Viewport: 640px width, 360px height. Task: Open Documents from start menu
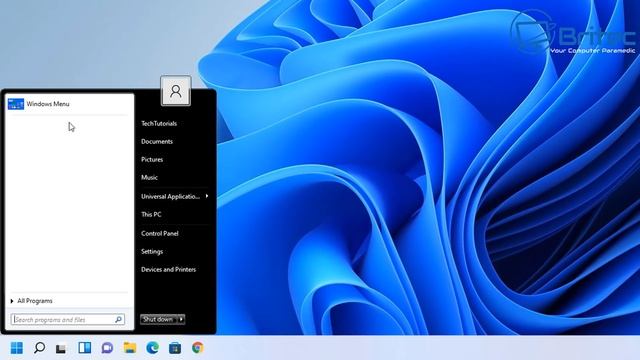(157, 141)
